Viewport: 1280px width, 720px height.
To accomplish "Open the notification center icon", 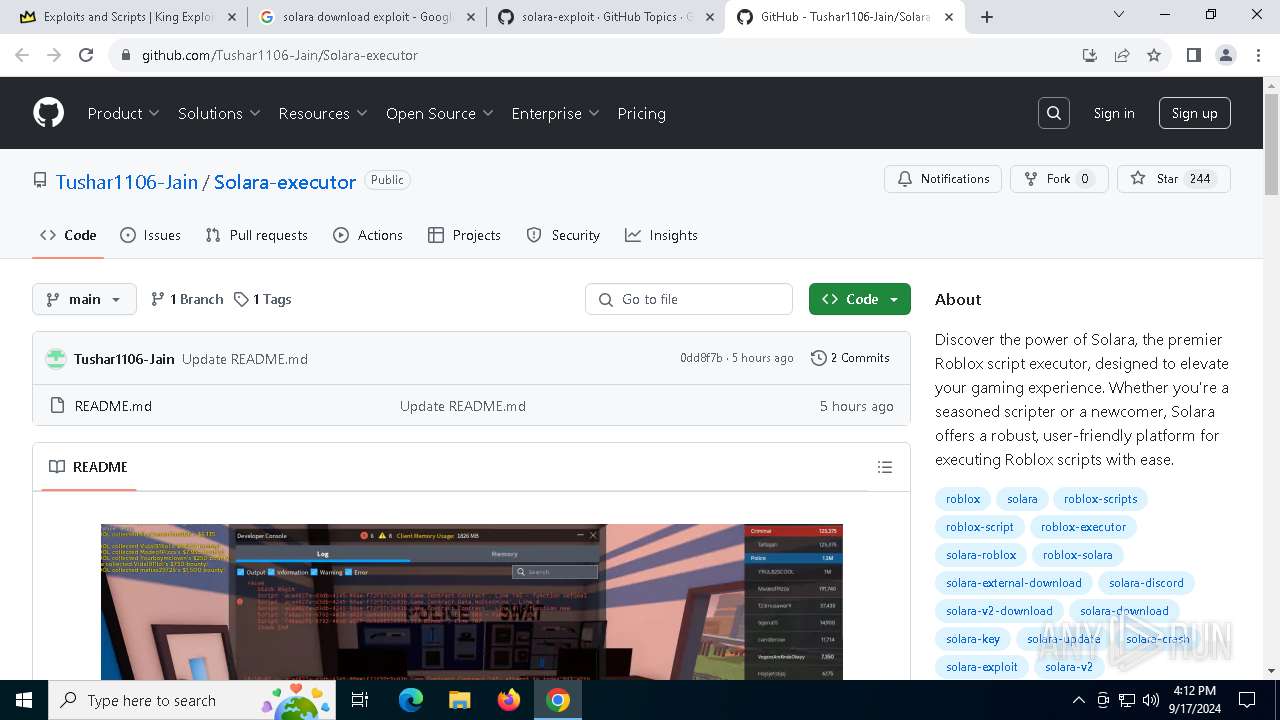I will click(x=1247, y=700).
